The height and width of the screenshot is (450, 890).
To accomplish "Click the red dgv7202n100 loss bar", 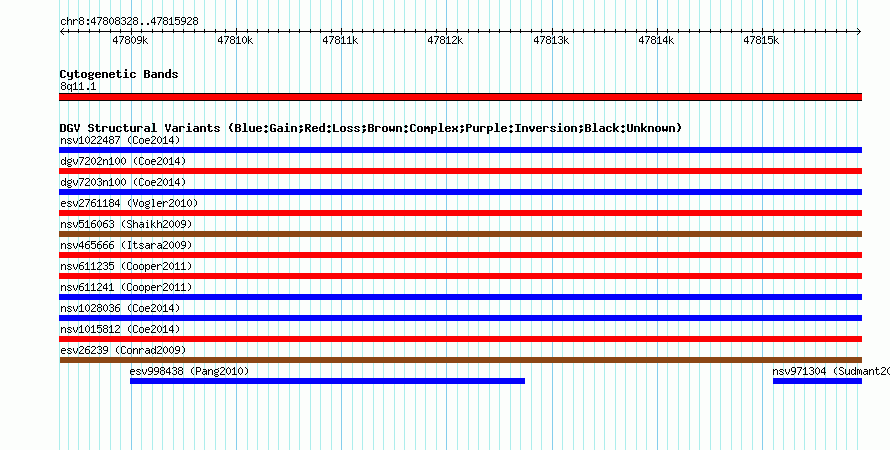I will [460, 171].
